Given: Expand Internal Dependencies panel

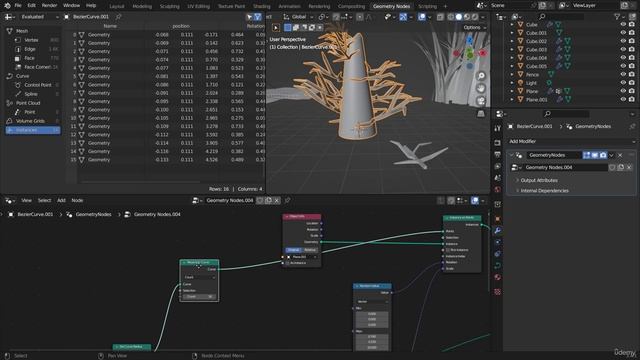Looking at the screenshot, I should tap(544, 191).
